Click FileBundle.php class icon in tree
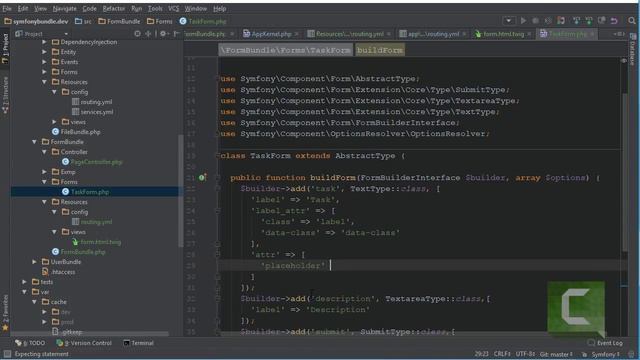This screenshot has width=640, height=360. tap(56, 132)
